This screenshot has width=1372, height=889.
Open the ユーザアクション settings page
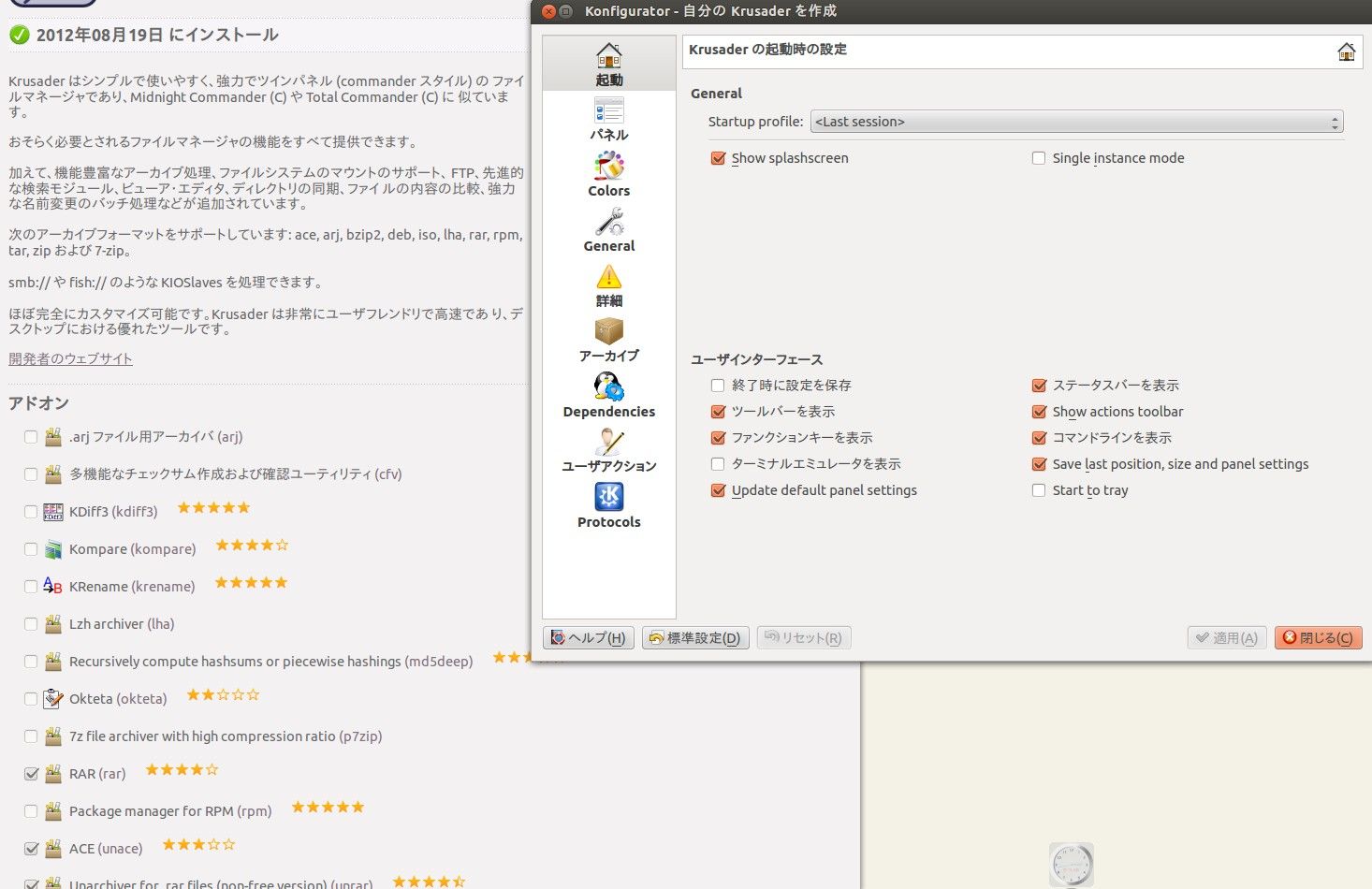point(609,451)
